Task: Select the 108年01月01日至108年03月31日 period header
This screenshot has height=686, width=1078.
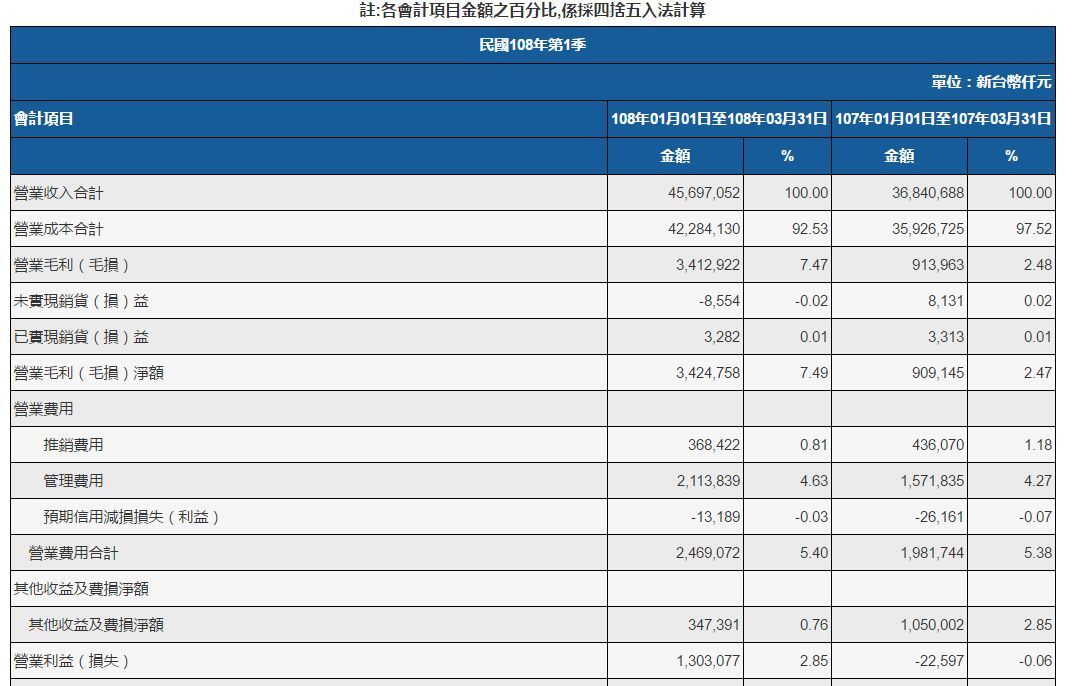Action: (x=719, y=119)
